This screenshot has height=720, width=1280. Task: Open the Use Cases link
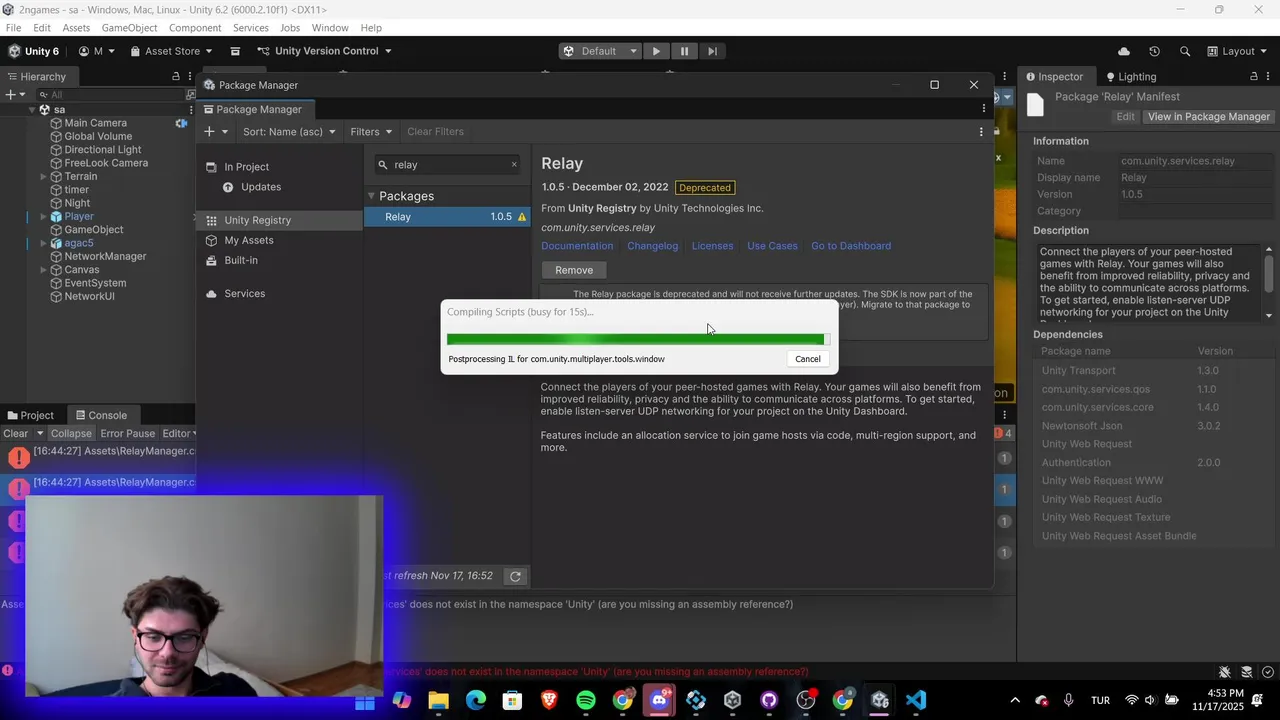[x=772, y=246]
